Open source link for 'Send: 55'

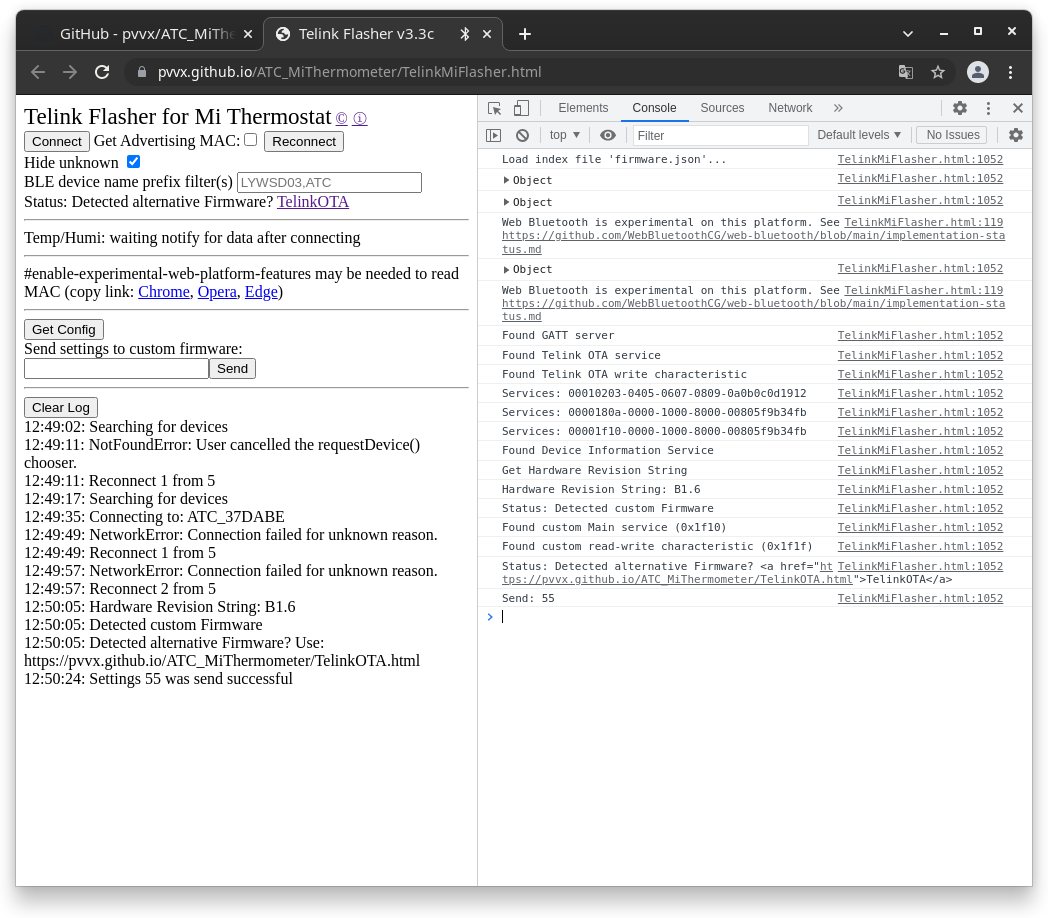coord(920,598)
